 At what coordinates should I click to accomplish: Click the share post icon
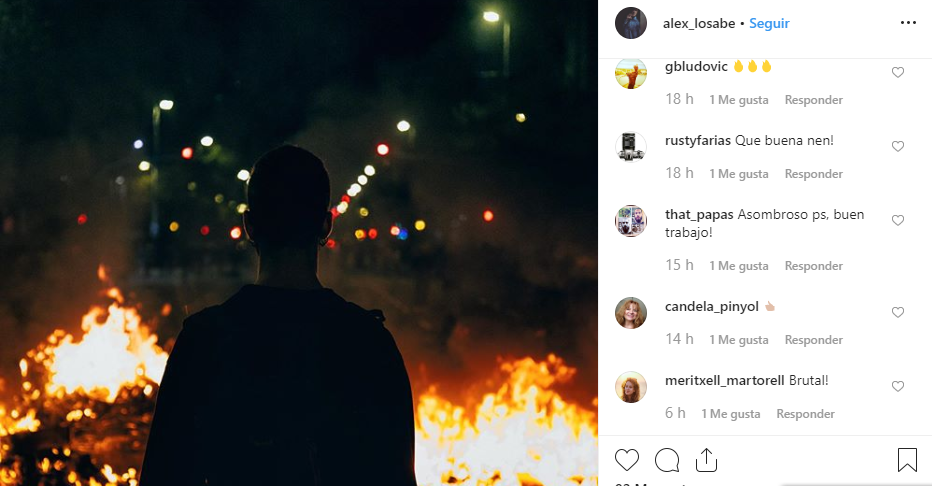706,460
